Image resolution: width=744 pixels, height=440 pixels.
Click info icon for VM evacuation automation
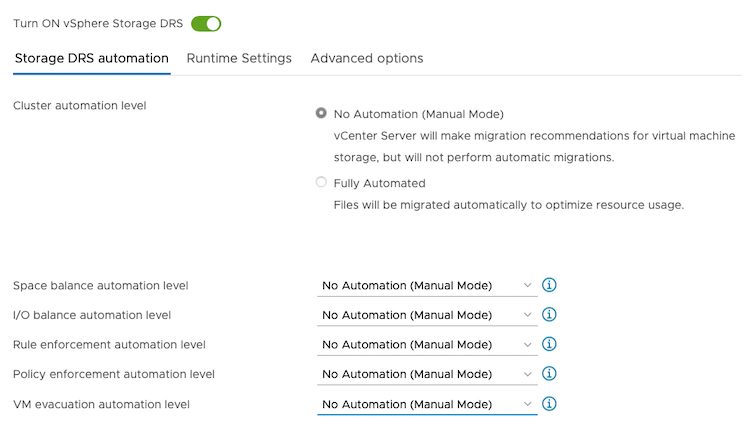point(549,404)
